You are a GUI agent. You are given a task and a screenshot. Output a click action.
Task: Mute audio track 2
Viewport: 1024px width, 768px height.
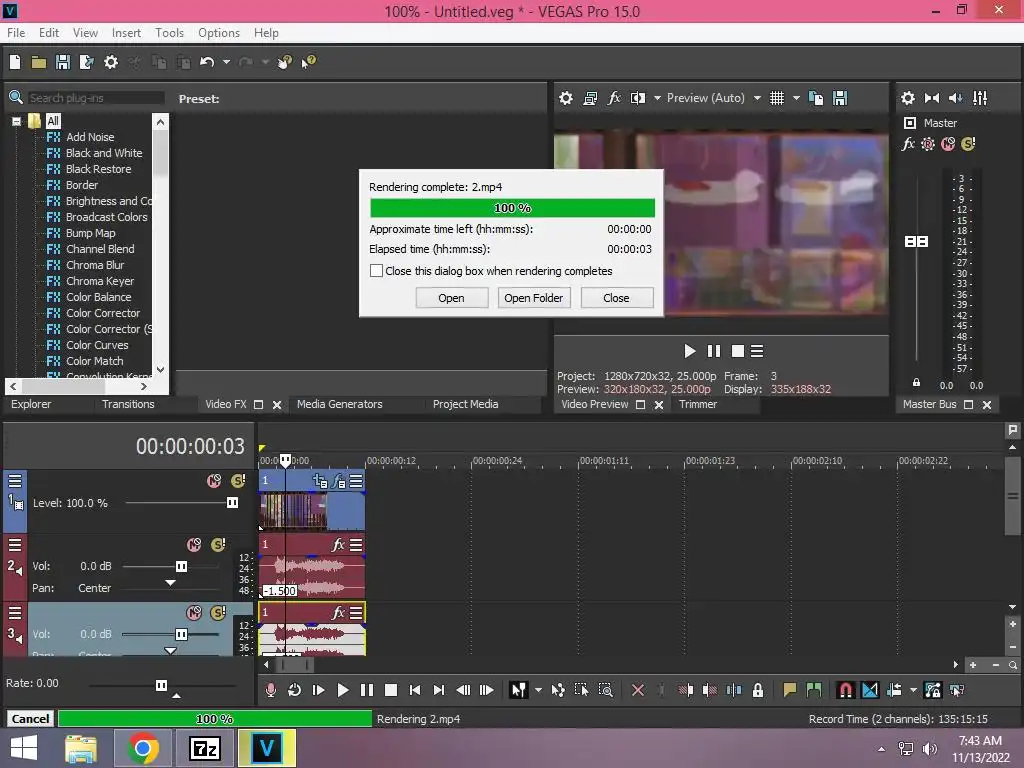point(194,545)
